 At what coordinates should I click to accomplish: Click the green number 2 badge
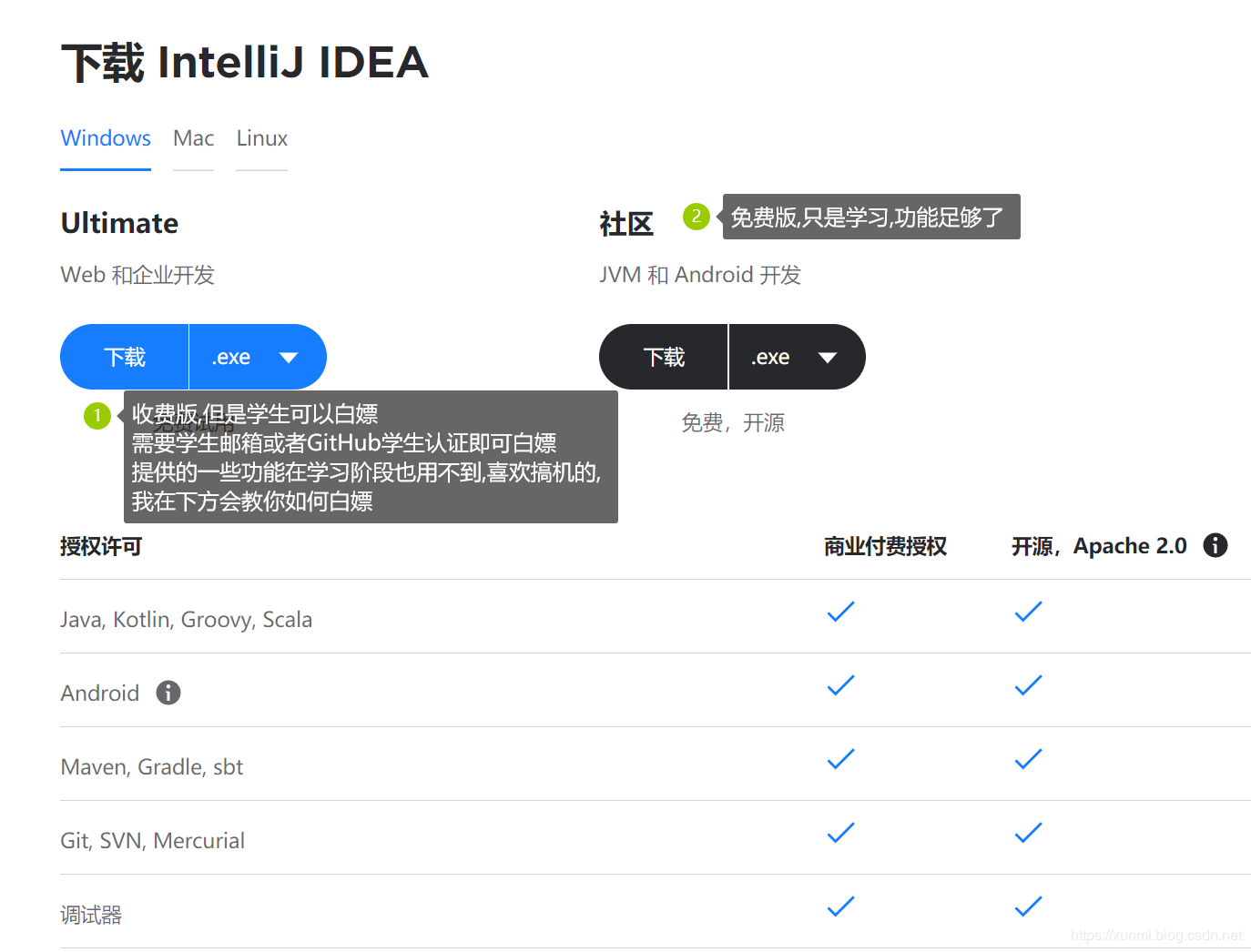[x=697, y=217]
